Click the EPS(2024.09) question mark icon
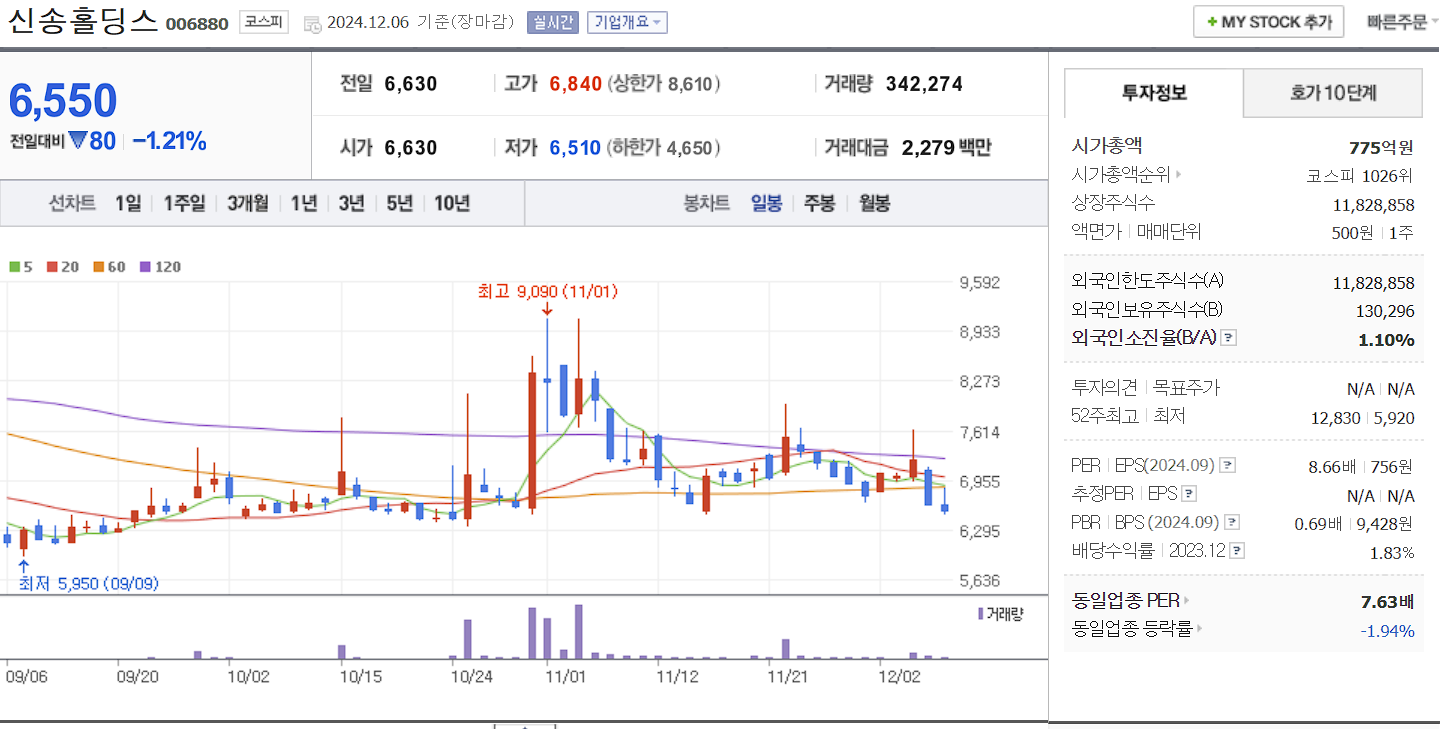This screenshot has height=729, width=1441. click(1226, 465)
